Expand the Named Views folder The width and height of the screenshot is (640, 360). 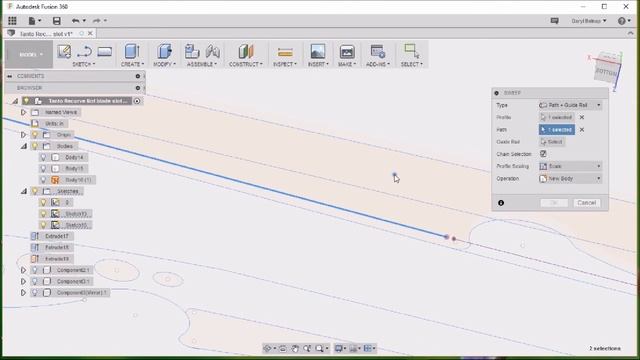(23, 112)
